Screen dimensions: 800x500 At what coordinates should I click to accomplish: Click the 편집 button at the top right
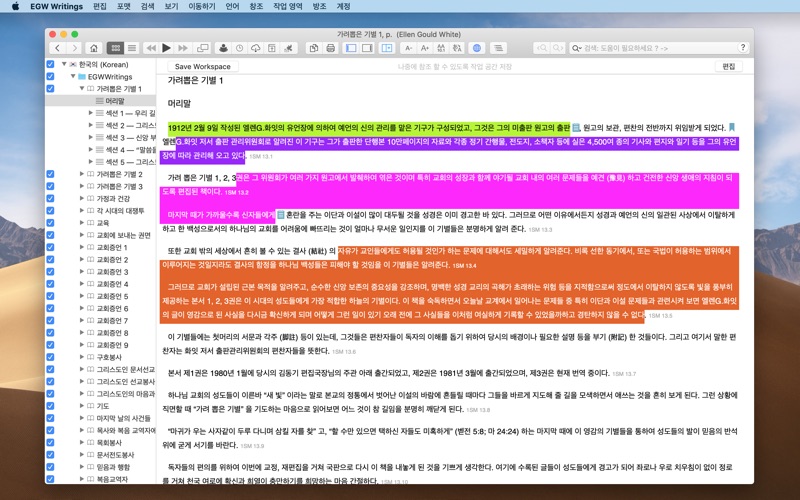(729, 66)
